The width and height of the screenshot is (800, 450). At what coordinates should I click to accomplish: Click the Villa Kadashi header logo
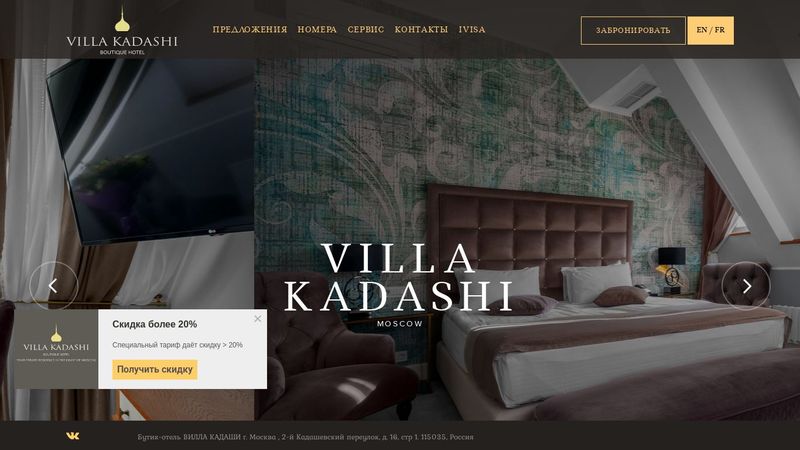122,30
